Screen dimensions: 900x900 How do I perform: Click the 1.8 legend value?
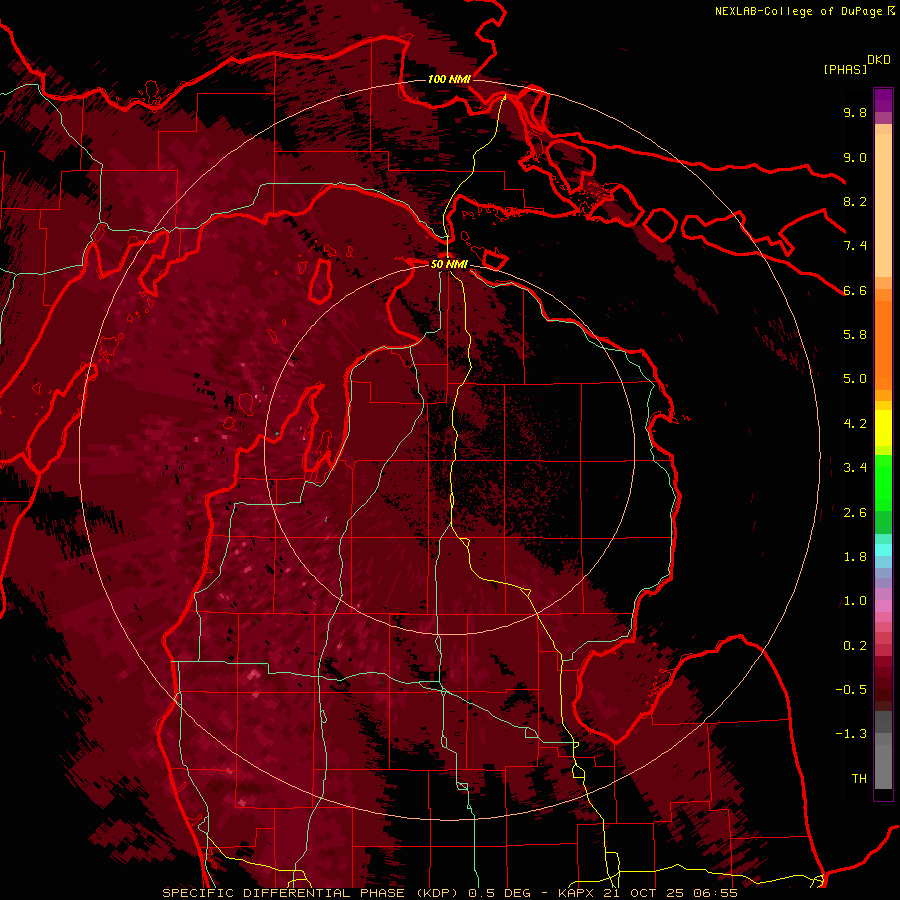(x=855, y=557)
